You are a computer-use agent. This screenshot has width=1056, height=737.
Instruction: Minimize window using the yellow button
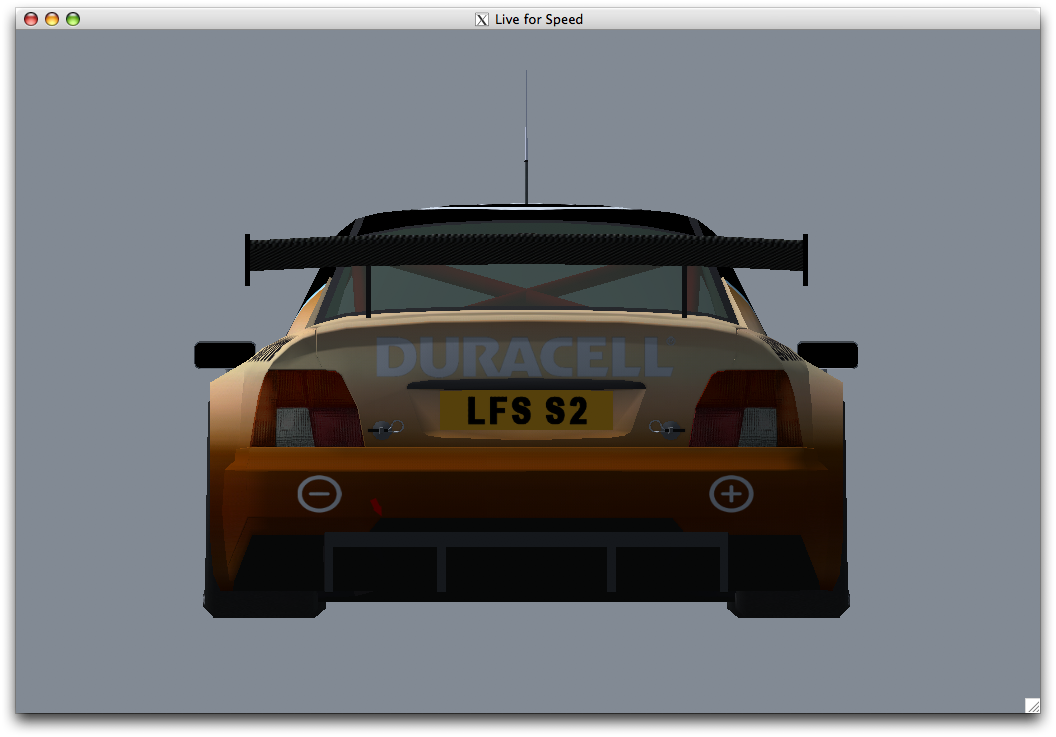pyautogui.click(x=52, y=19)
